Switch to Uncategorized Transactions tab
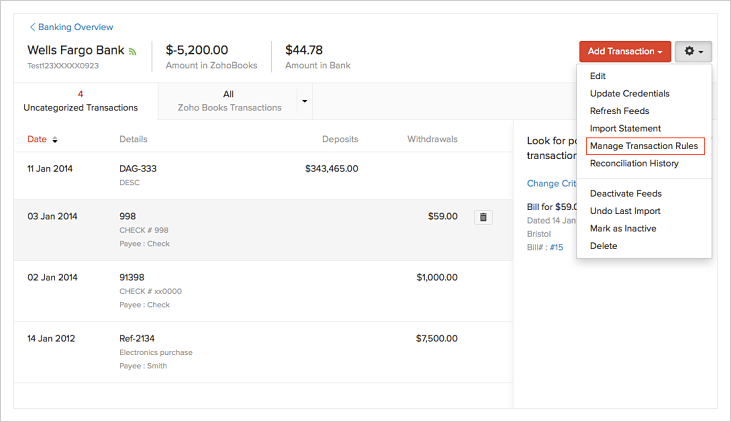Viewport: 731px width, 422px height. click(x=80, y=101)
